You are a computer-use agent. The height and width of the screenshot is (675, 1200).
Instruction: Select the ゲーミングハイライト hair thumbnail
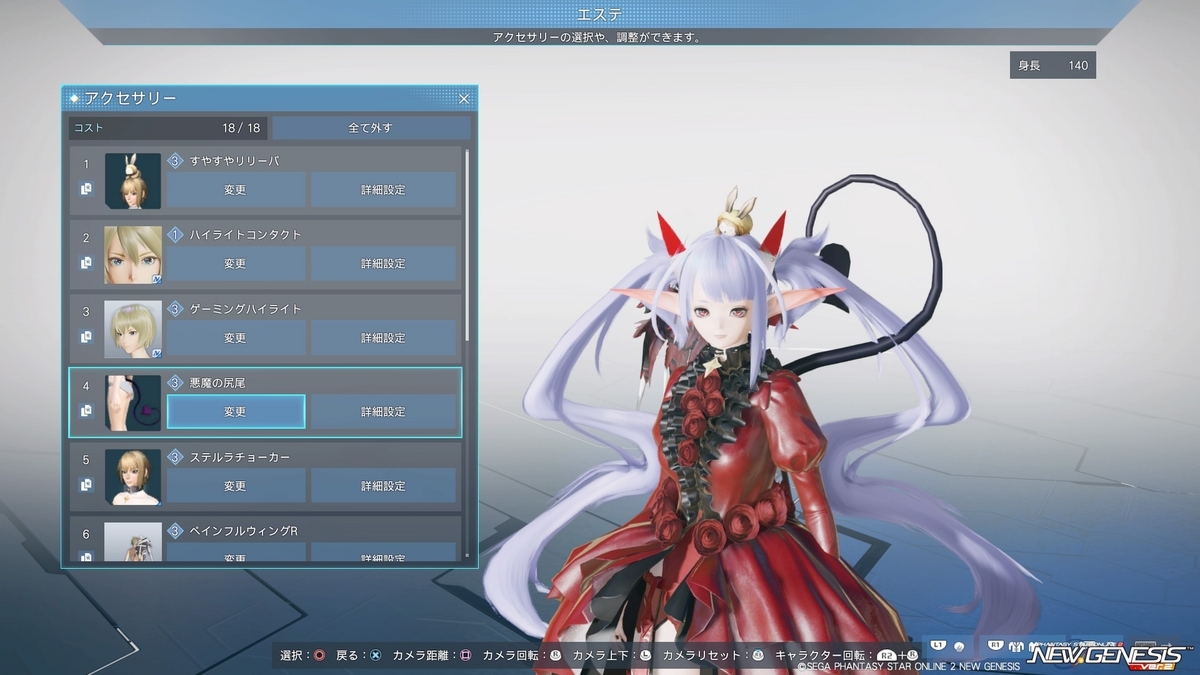133,329
